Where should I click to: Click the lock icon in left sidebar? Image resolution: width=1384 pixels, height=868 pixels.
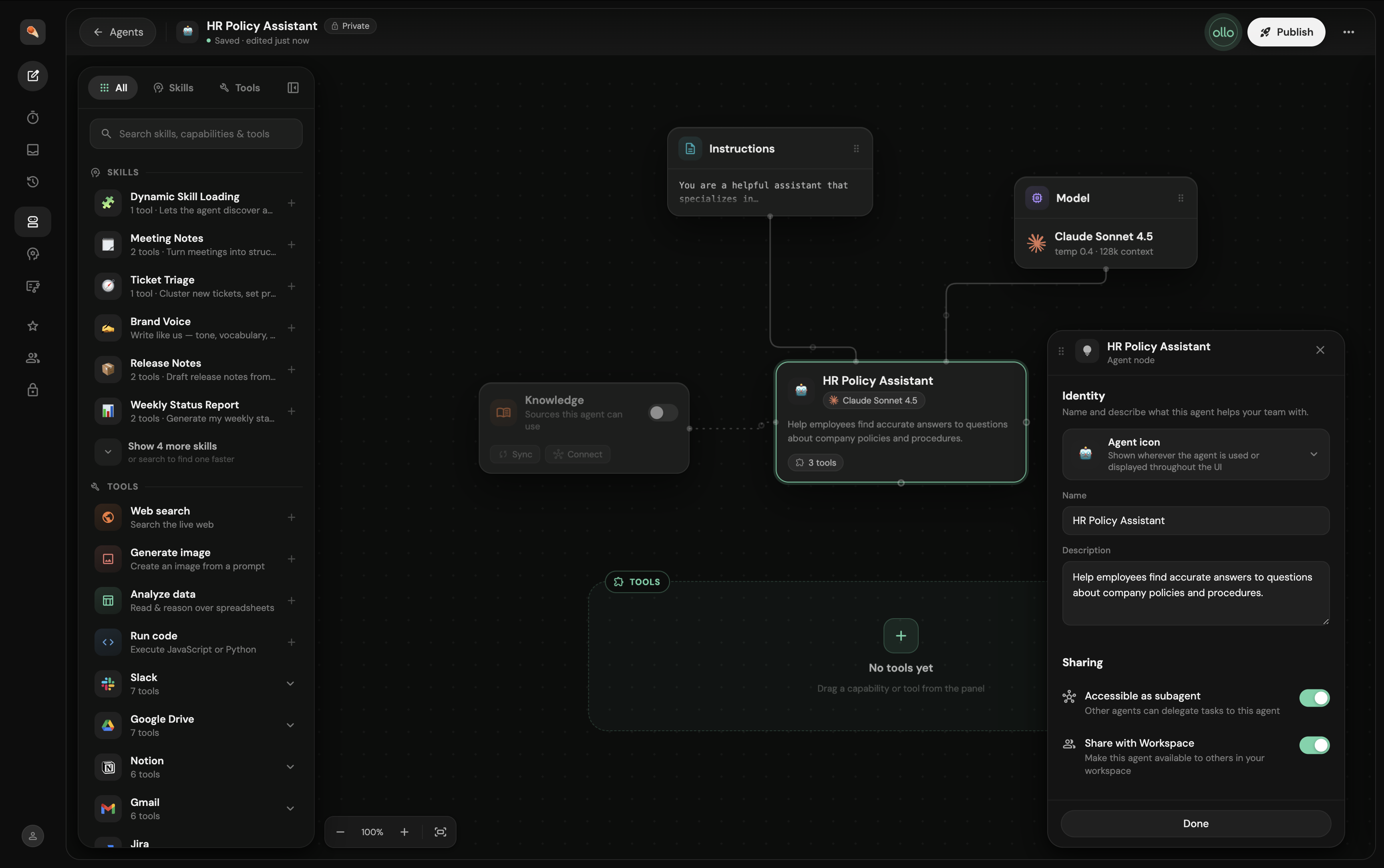[33, 390]
